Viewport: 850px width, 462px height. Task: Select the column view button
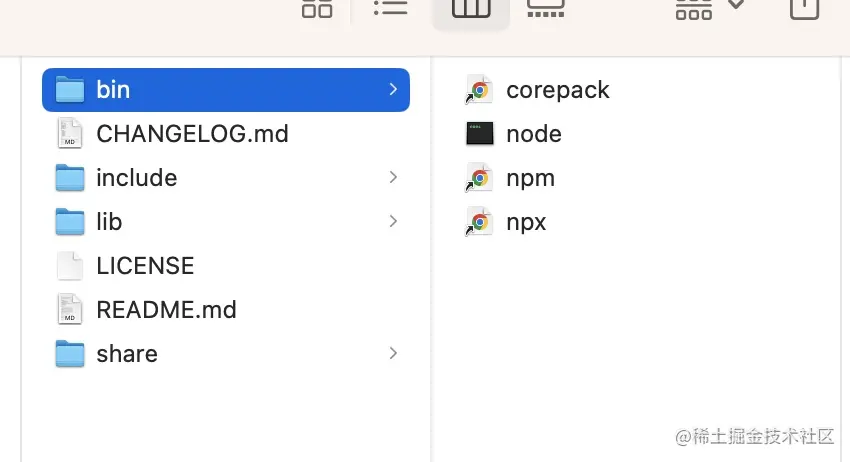point(471,9)
